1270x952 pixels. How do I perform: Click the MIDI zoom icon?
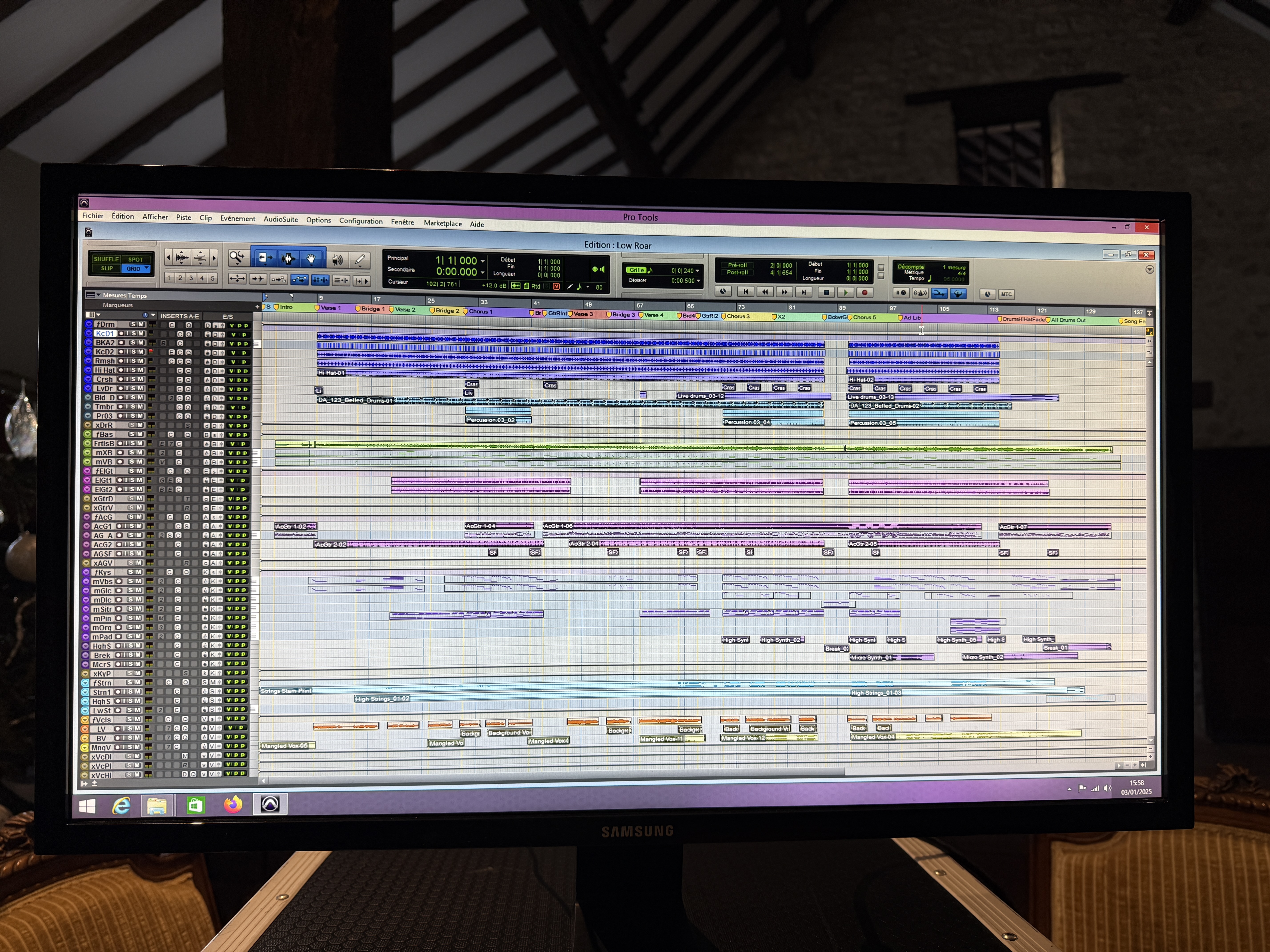(200, 258)
